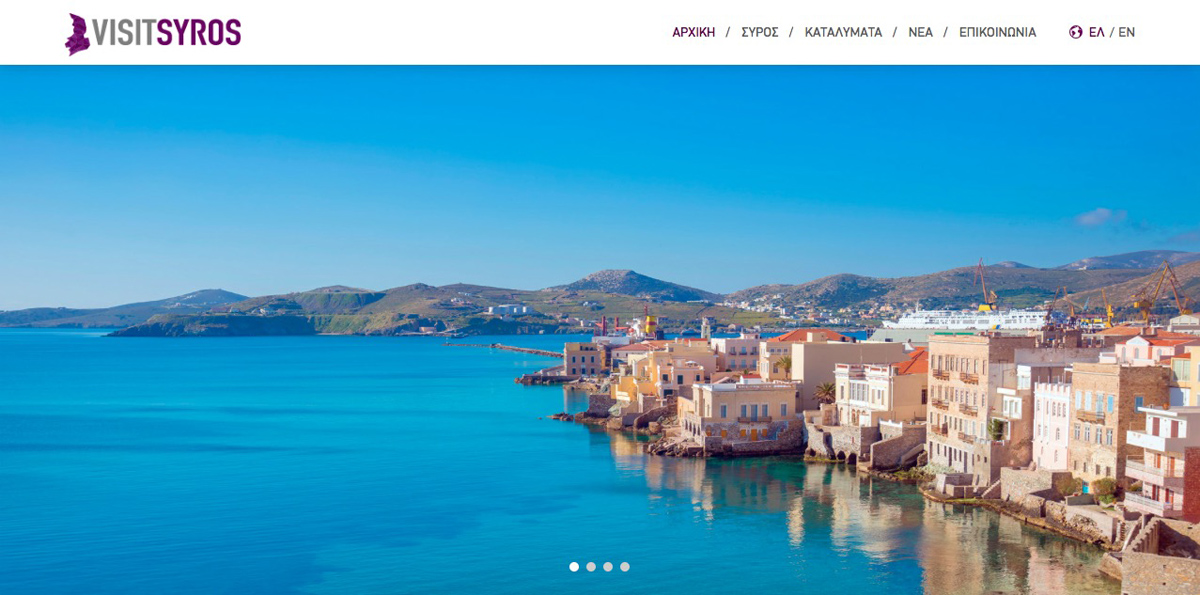This screenshot has height=595, width=1200.
Task: Select the first slideshow dot
Action: tap(574, 567)
